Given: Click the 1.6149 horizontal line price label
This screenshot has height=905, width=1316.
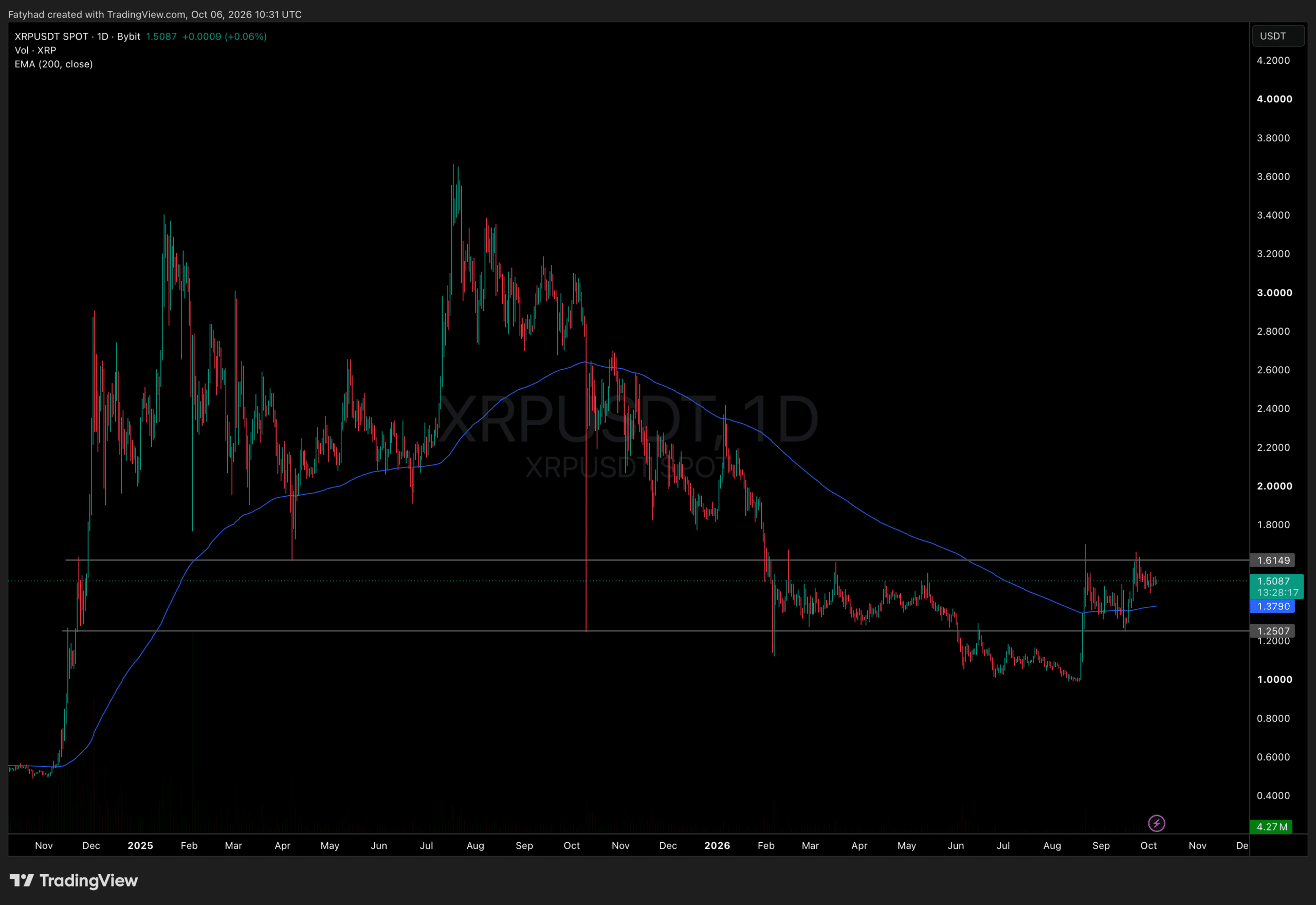Looking at the screenshot, I should coord(1273,560).
